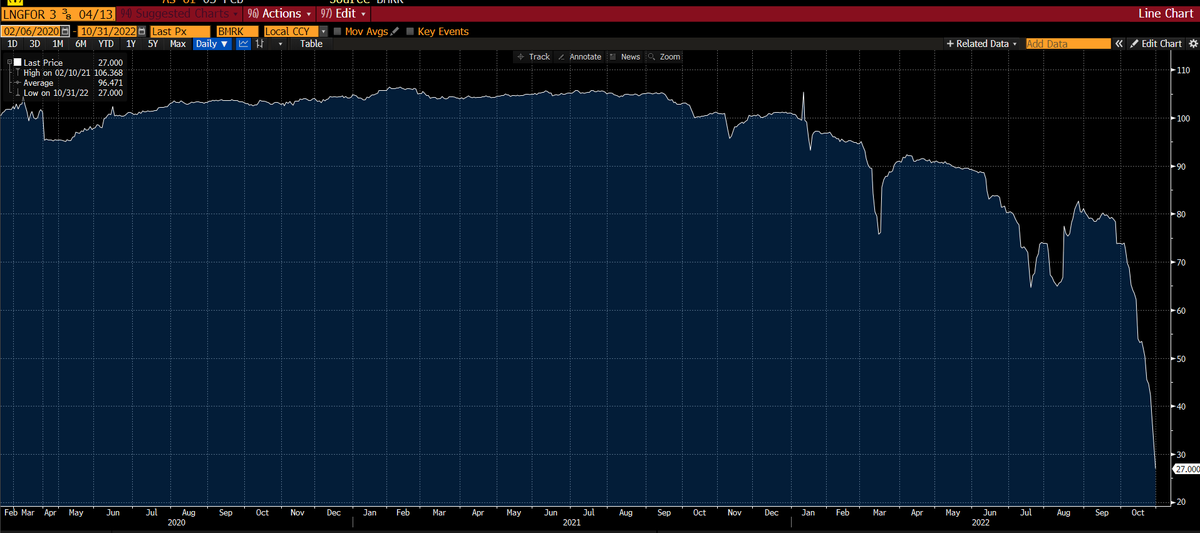Activate the Zoom magnifier tool
Screen dimensions: 1200x533
(x=664, y=57)
